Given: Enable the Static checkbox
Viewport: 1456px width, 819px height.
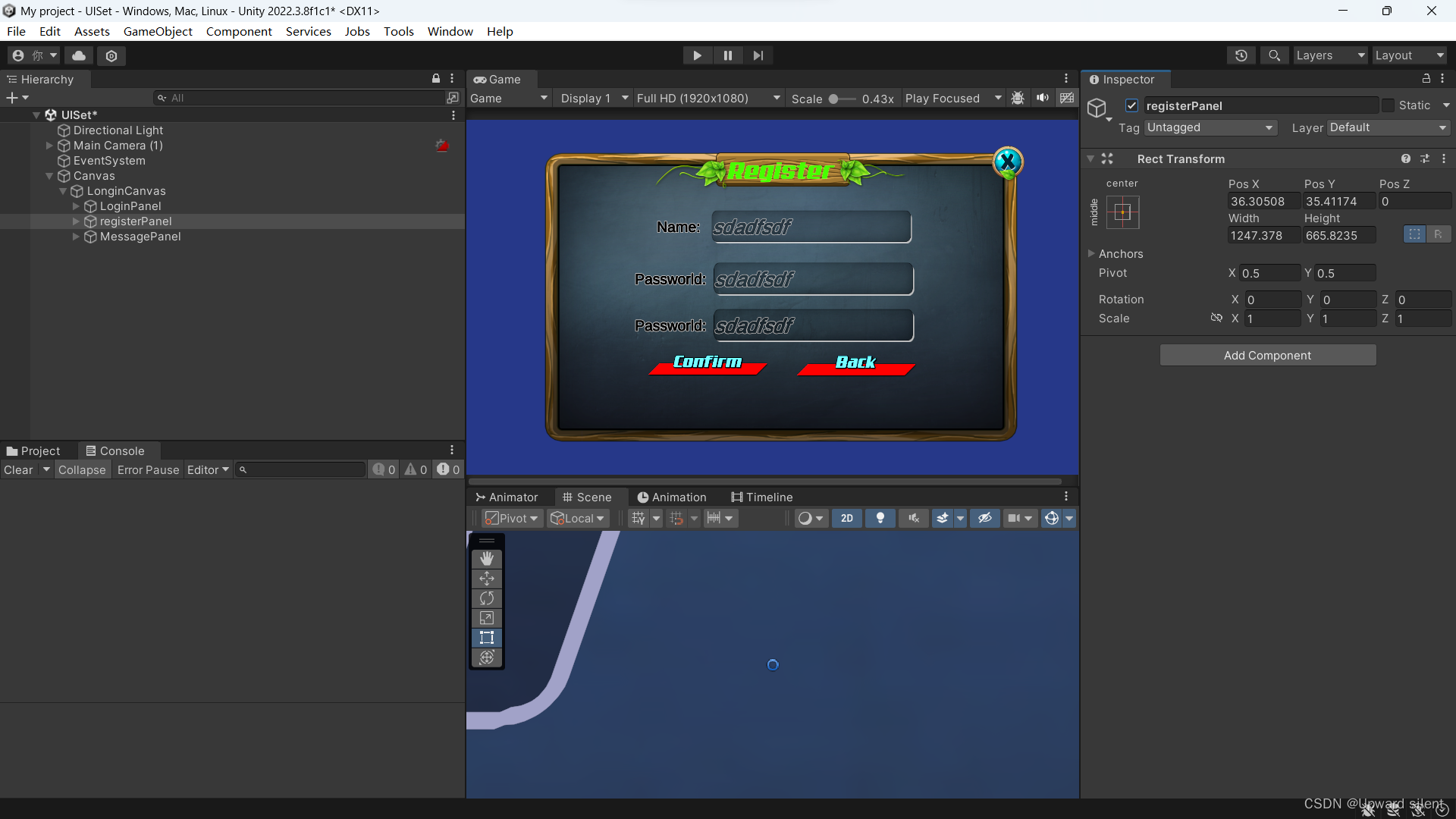Looking at the screenshot, I should point(1387,105).
